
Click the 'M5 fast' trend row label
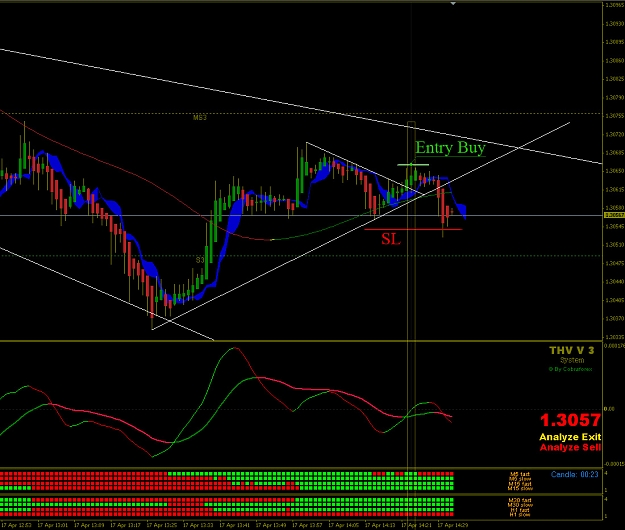(520, 474)
